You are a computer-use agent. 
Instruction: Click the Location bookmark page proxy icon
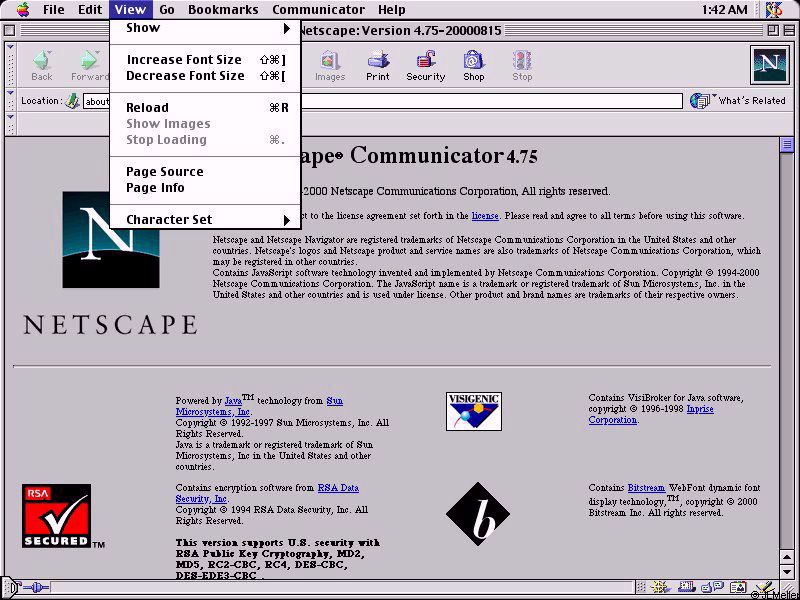coord(72,101)
